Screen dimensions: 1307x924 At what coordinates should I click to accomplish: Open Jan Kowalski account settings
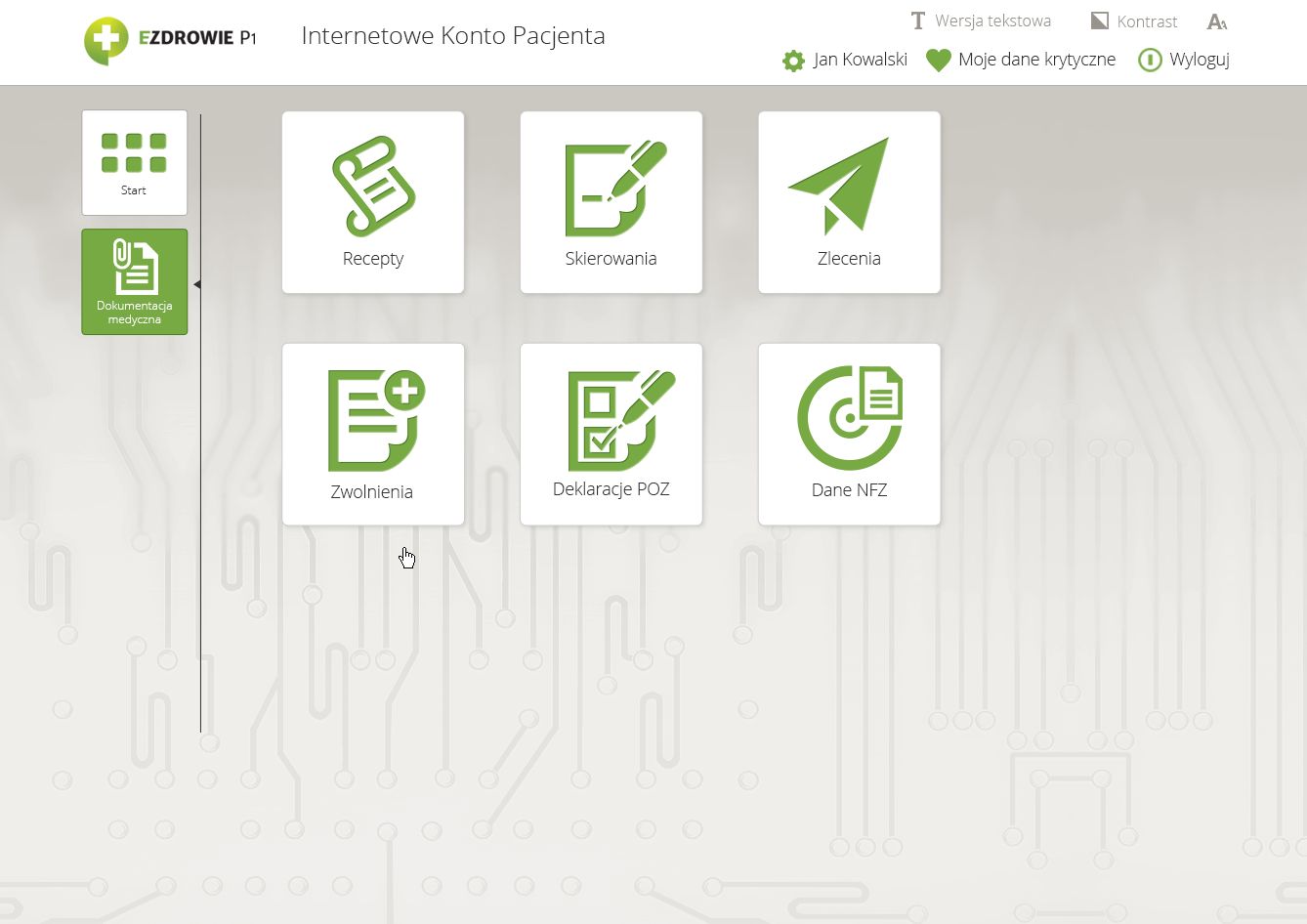pyautogui.click(x=845, y=60)
